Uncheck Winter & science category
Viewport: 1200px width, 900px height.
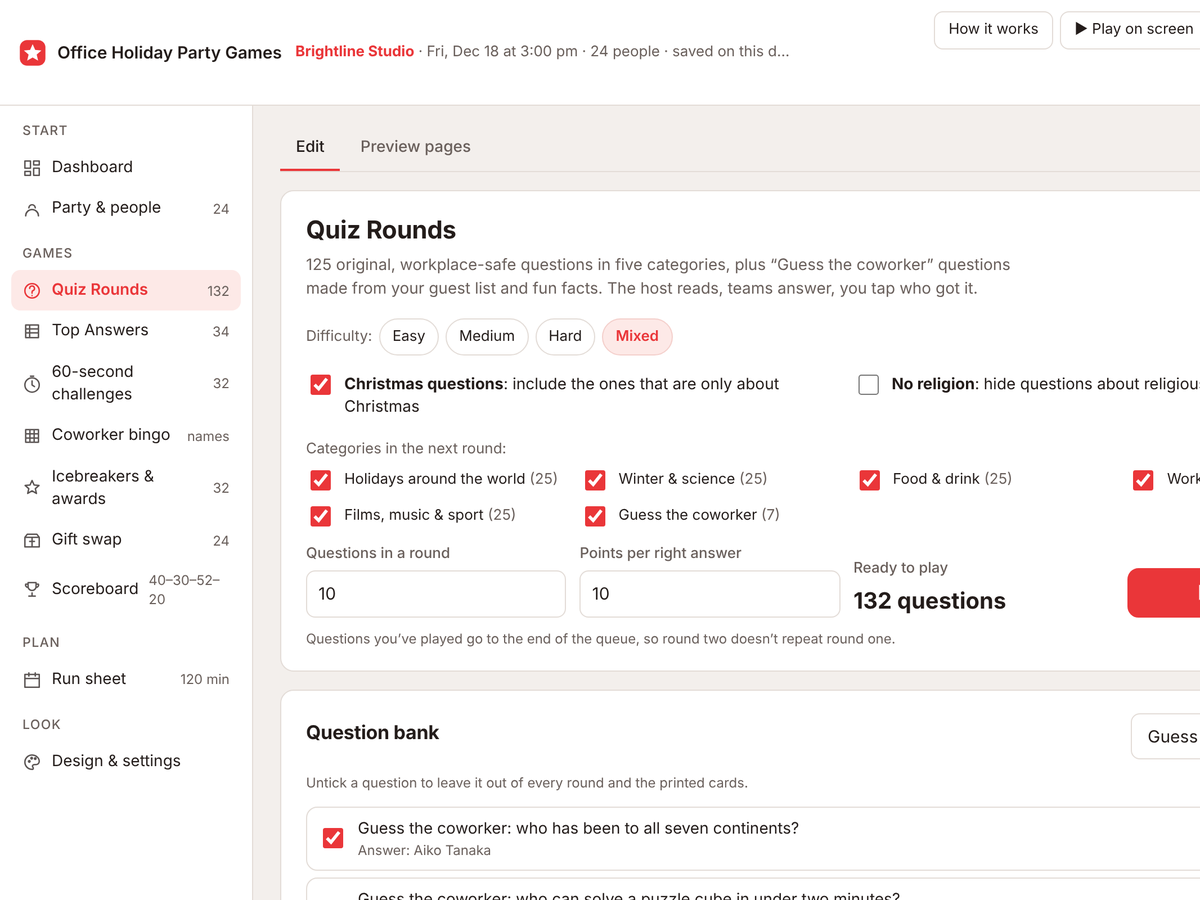pyautogui.click(x=594, y=479)
